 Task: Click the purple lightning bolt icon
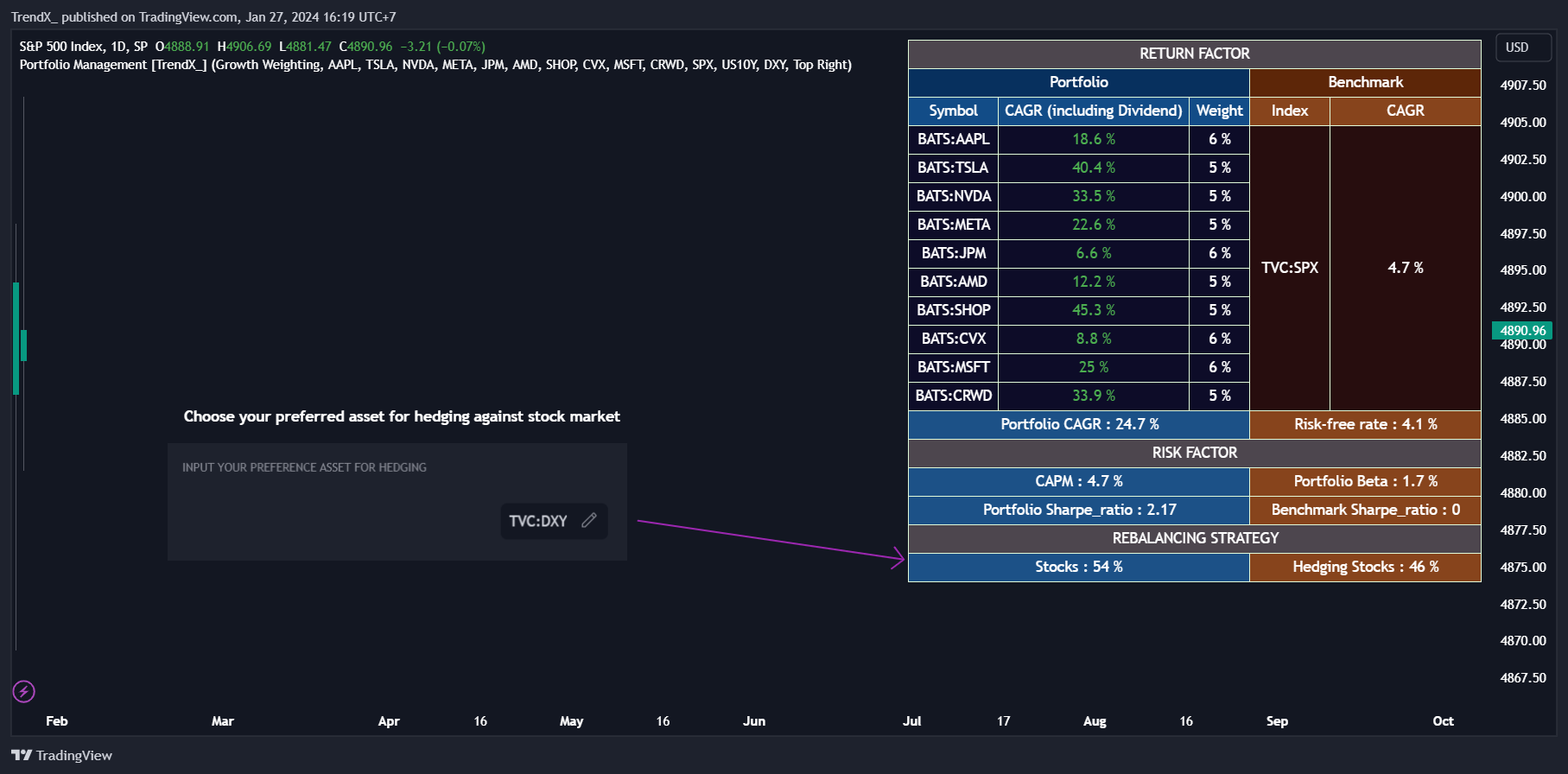pyautogui.click(x=23, y=691)
